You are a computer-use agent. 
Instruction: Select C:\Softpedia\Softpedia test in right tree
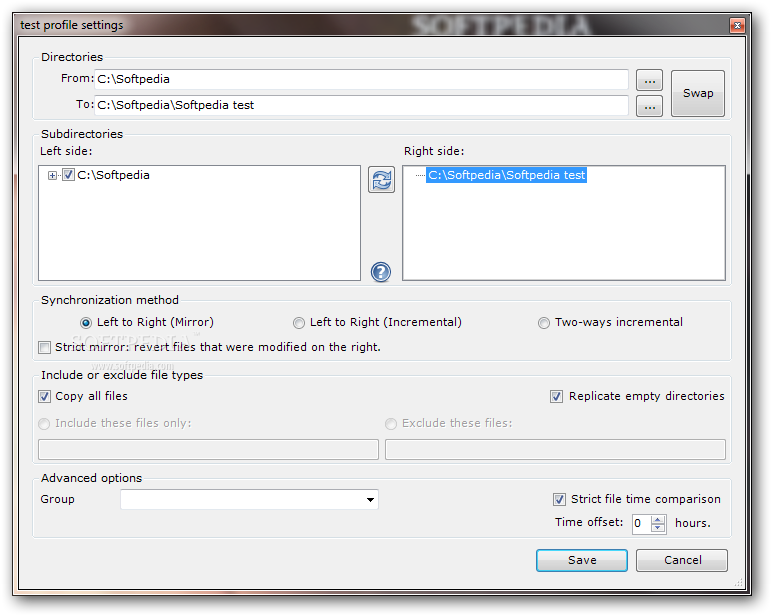[506, 175]
